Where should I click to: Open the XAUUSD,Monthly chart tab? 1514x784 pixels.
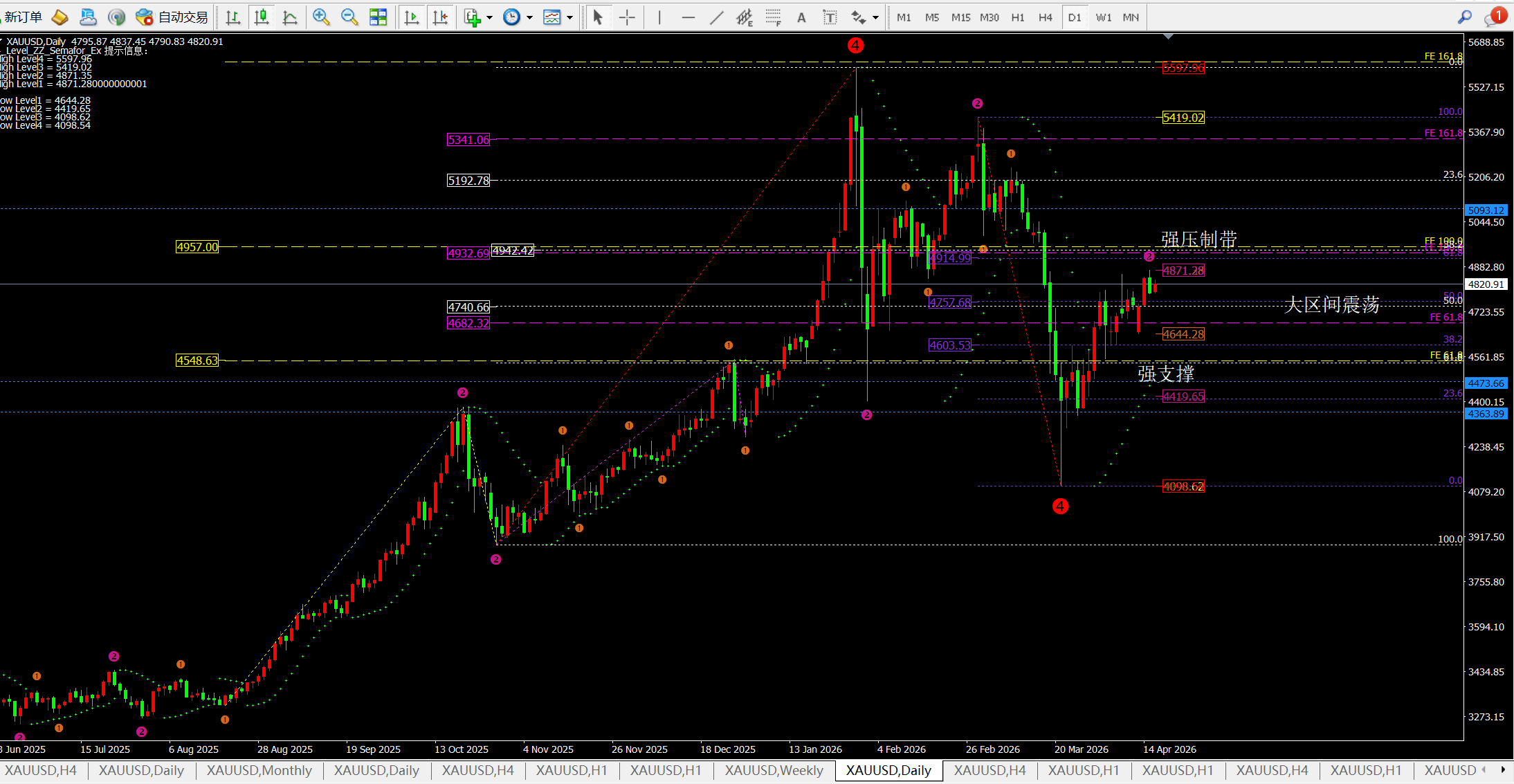(x=259, y=770)
